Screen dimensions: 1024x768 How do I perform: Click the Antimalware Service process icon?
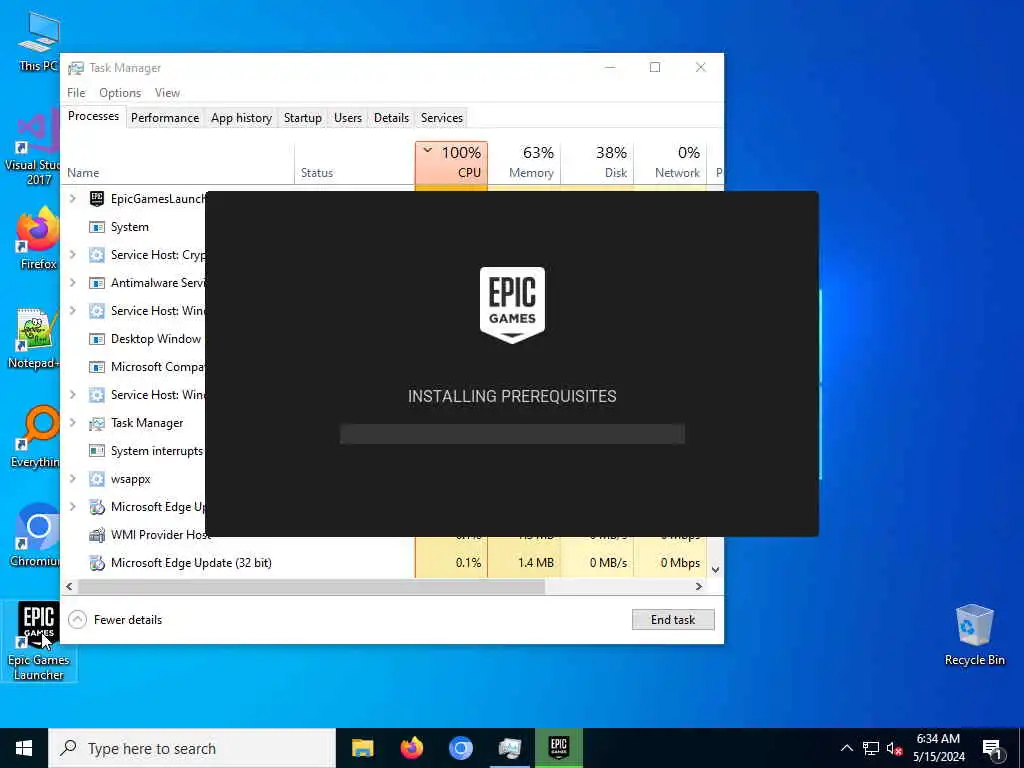click(97, 283)
